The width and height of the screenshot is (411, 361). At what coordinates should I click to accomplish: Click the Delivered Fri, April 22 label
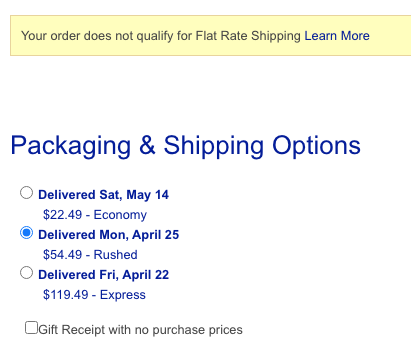click(x=104, y=275)
